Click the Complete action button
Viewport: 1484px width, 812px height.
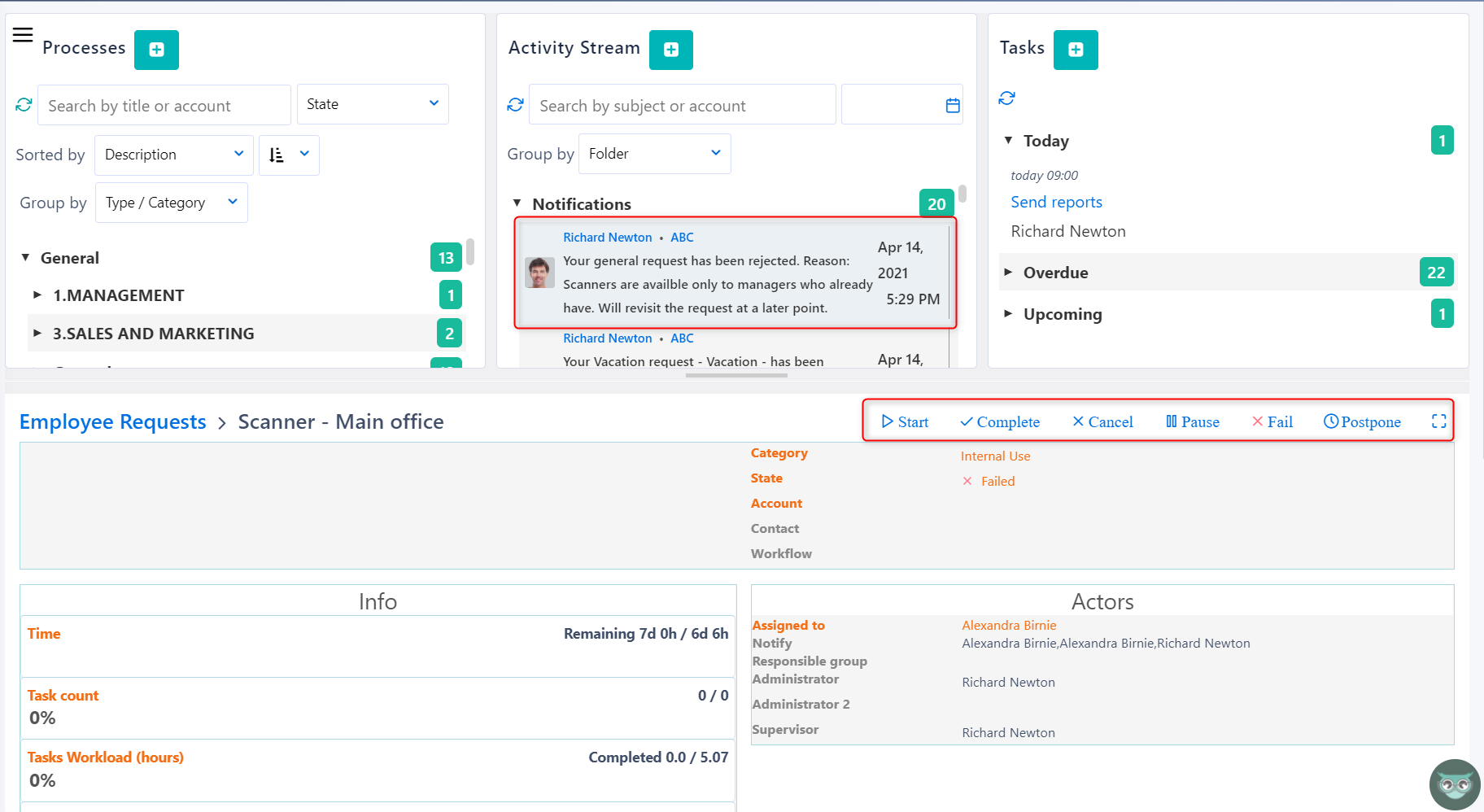(x=999, y=421)
